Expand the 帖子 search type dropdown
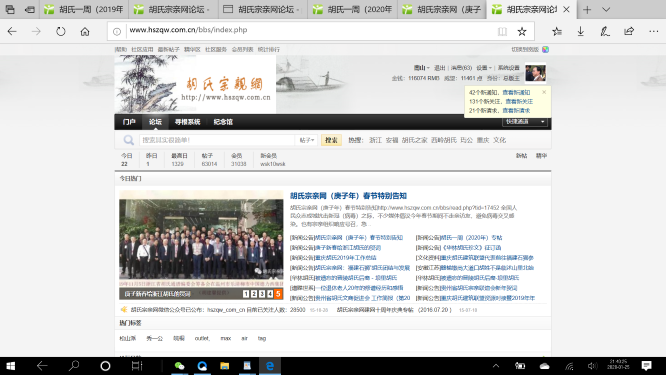Screen dimensions: 666x375 pyautogui.click(x=306, y=140)
